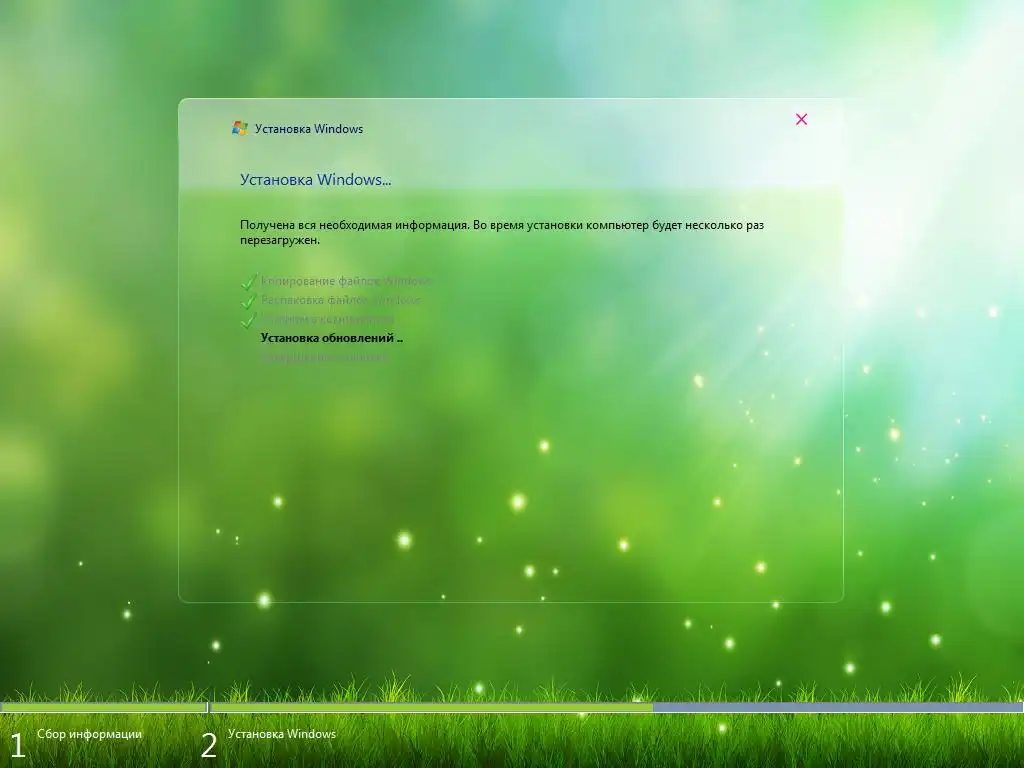Screen dimensions: 1024x768
Task: Click the Windows flag logo in the title bar
Action: [240, 128]
